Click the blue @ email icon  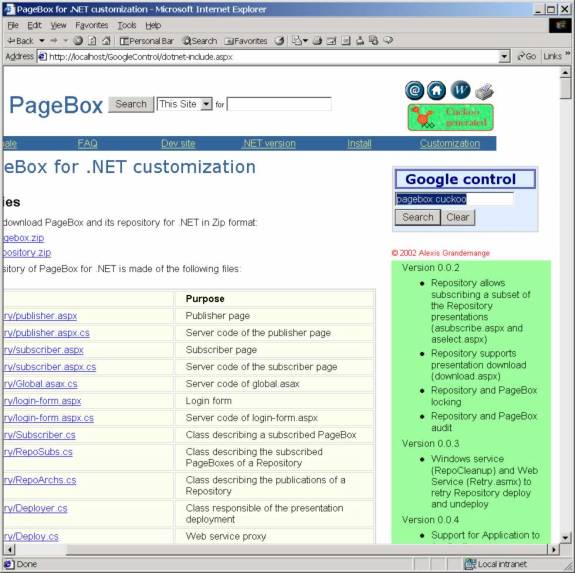pos(415,91)
